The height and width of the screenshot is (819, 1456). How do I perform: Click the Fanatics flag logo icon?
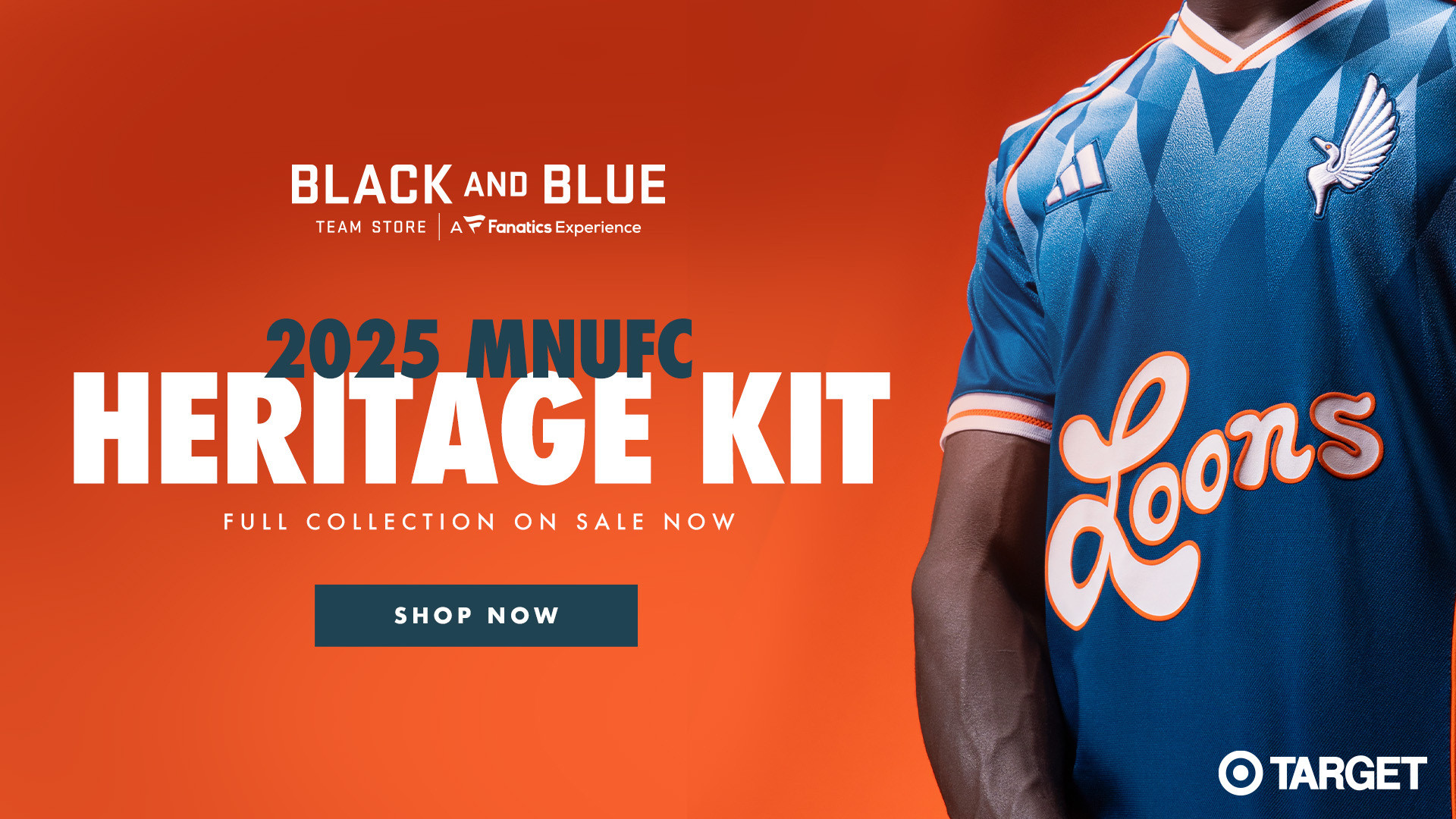click(x=474, y=224)
